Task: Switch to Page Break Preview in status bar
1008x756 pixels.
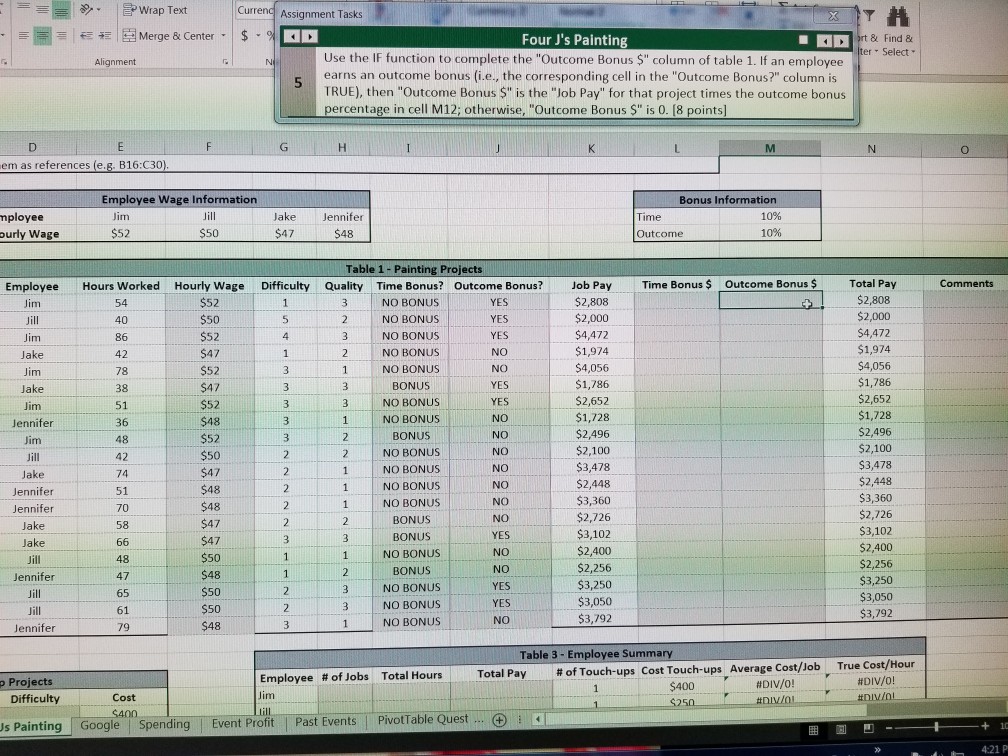Action: coord(868,728)
